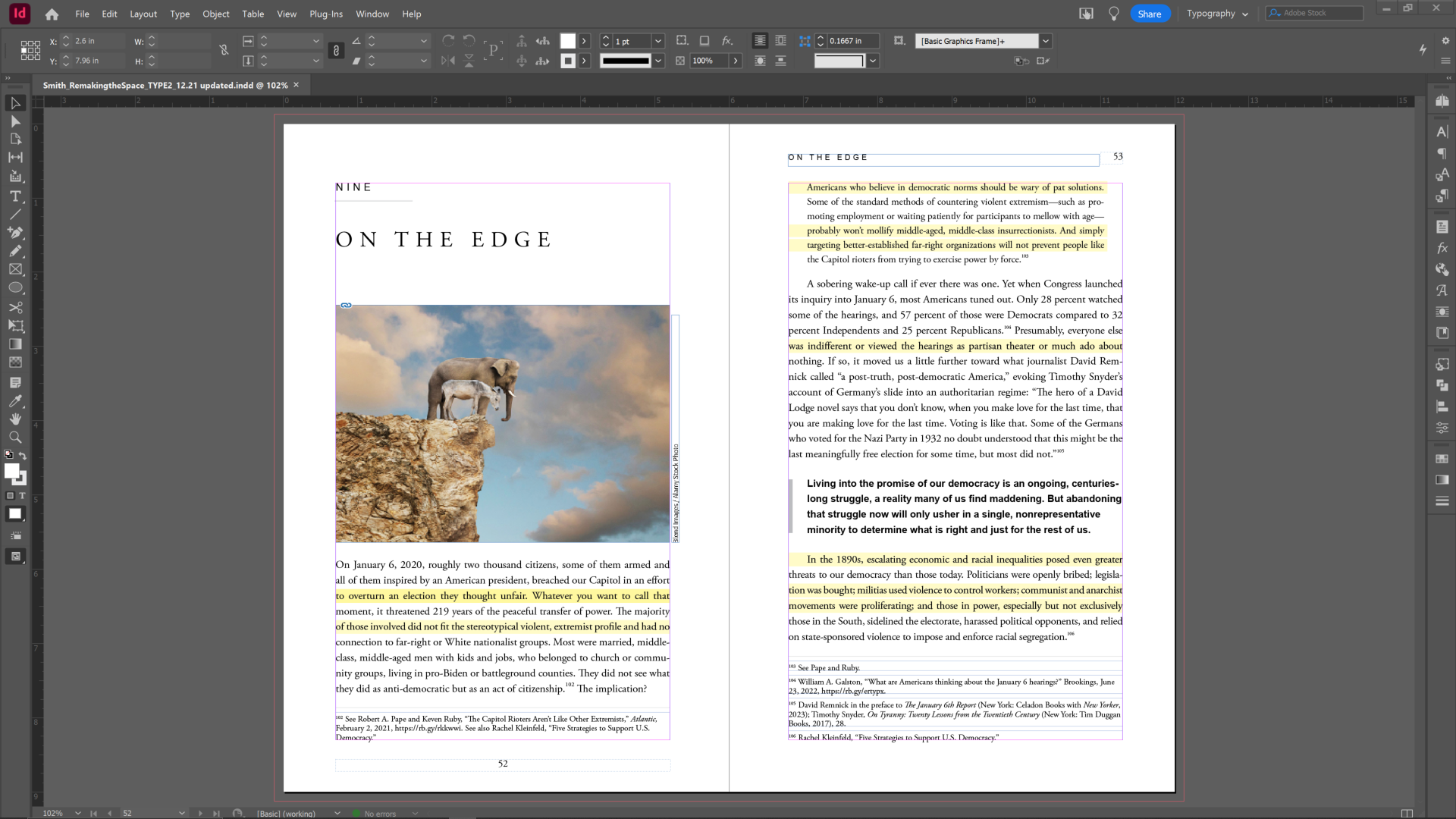Open the Layout menu

point(143,14)
